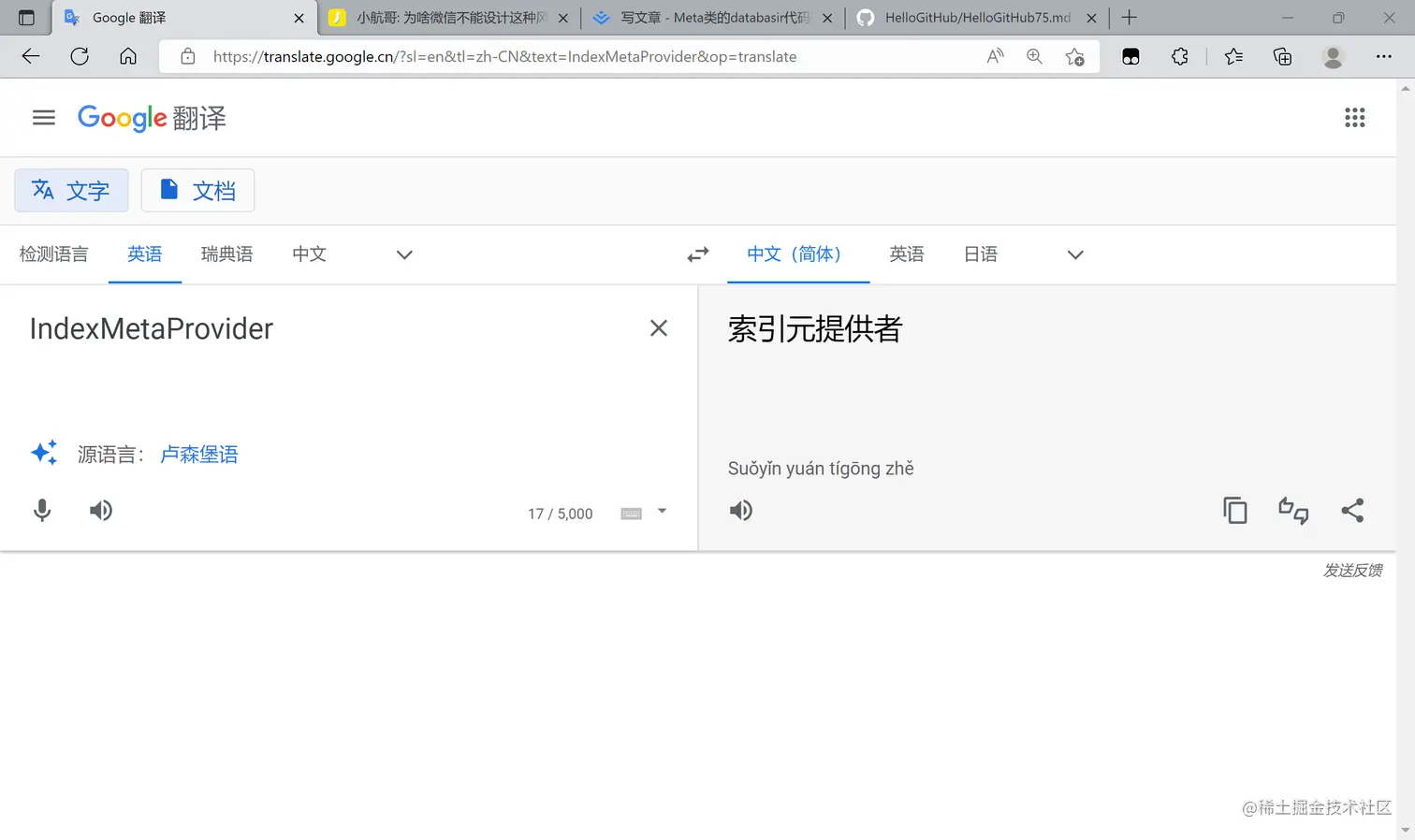The width and height of the screenshot is (1415, 840).
Task: Listen to the source text audio
Action: tap(101, 510)
